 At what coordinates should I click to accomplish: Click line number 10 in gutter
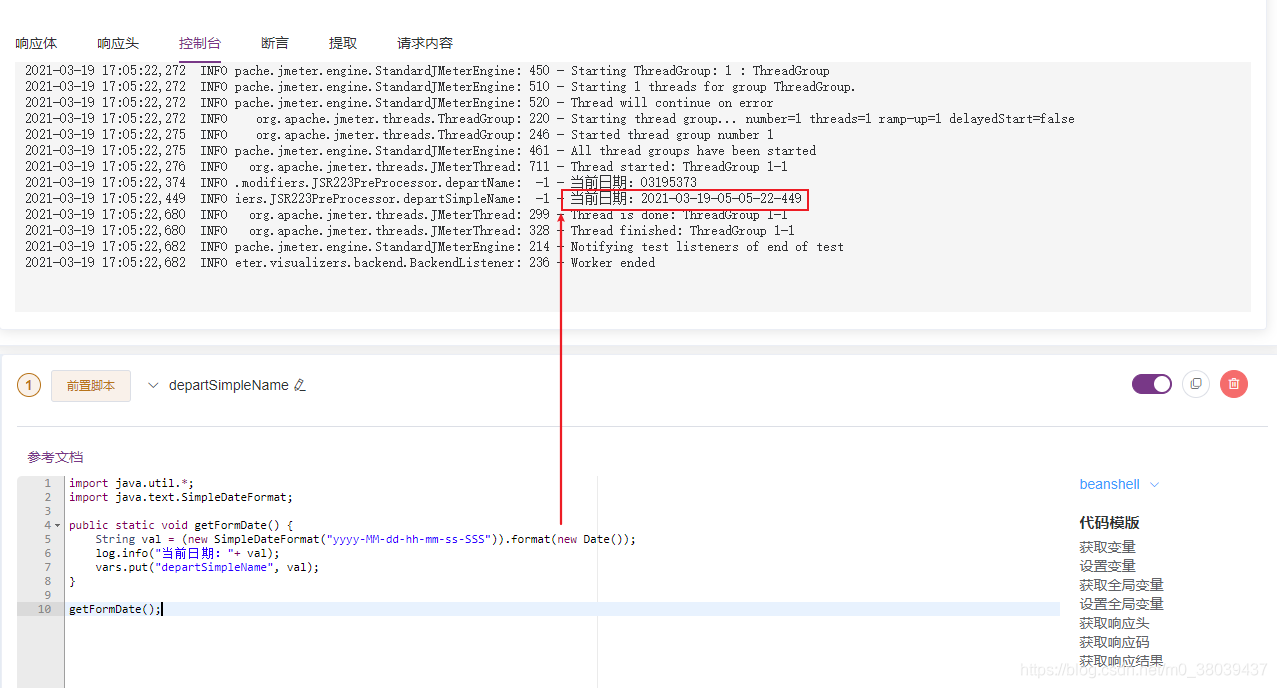click(x=44, y=609)
